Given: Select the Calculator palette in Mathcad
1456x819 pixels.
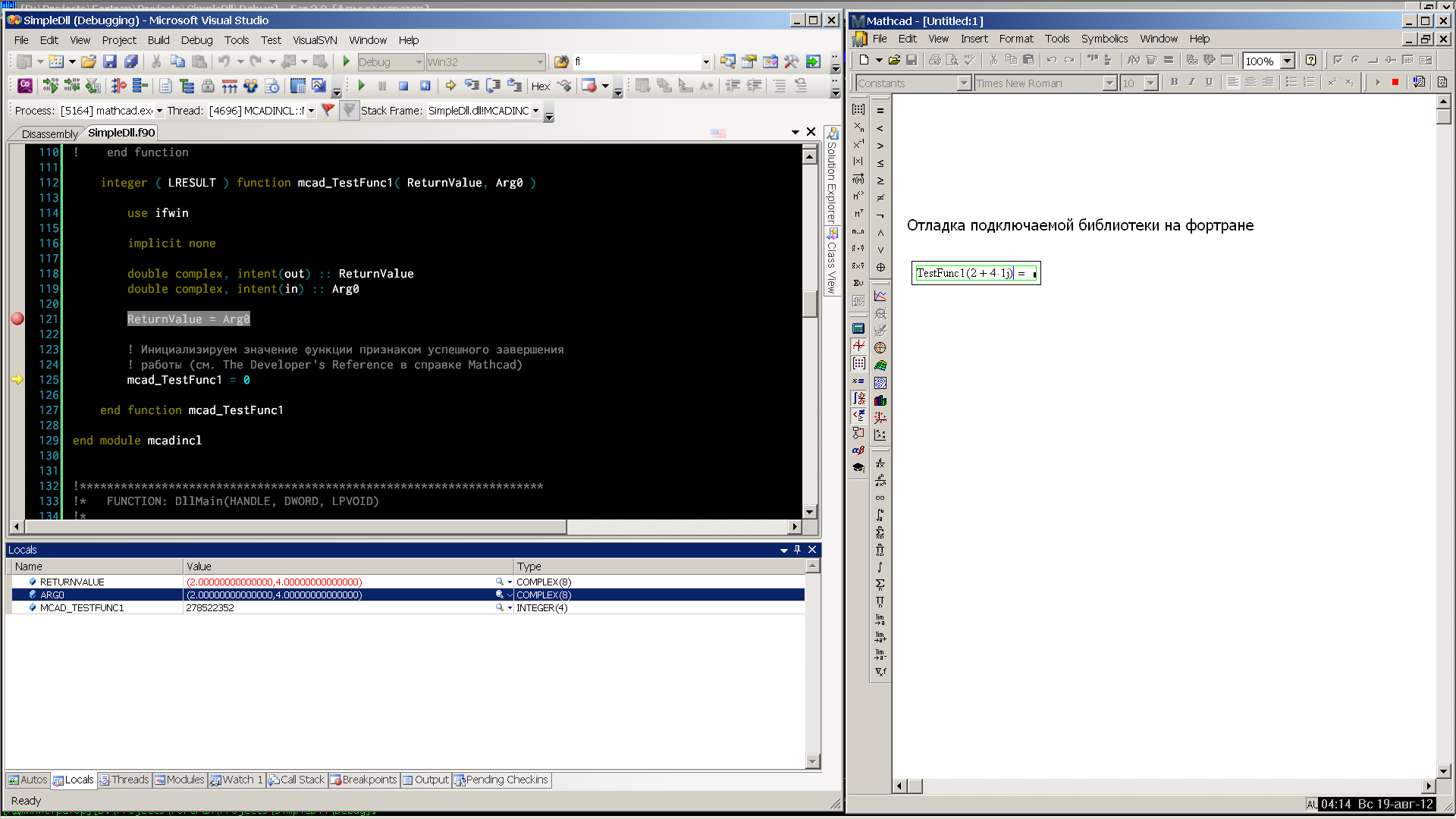Looking at the screenshot, I should (x=858, y=327).
